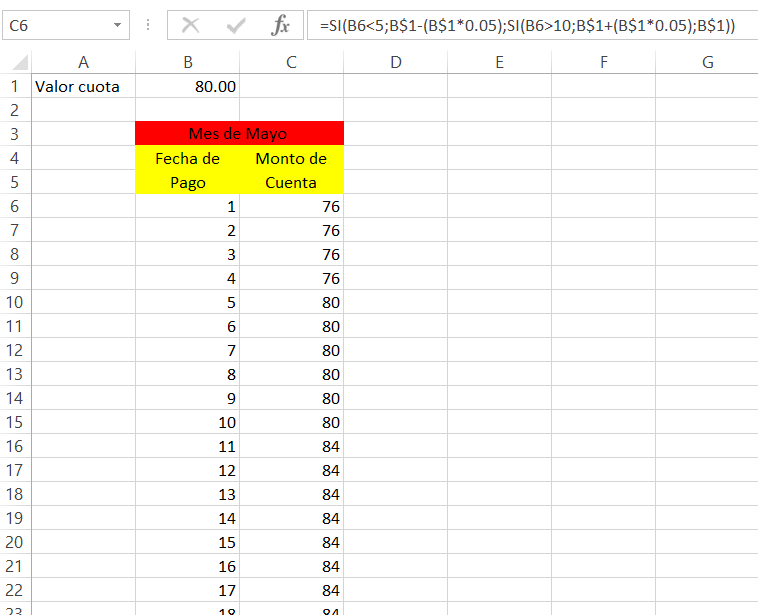Click cell C6 with value 76
The width and height of the screenshot is (758, 615).
pyautogui.click(x=292, y=206)
